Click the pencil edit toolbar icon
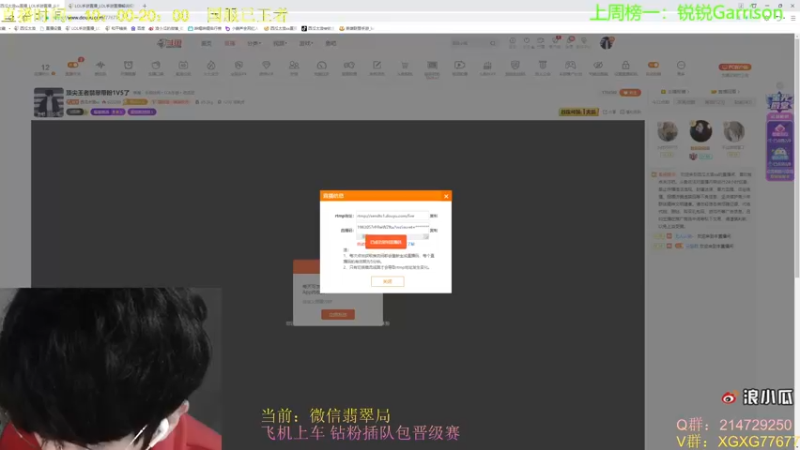Viewport: 800px width, 450px height. click(x=377, y=65)
